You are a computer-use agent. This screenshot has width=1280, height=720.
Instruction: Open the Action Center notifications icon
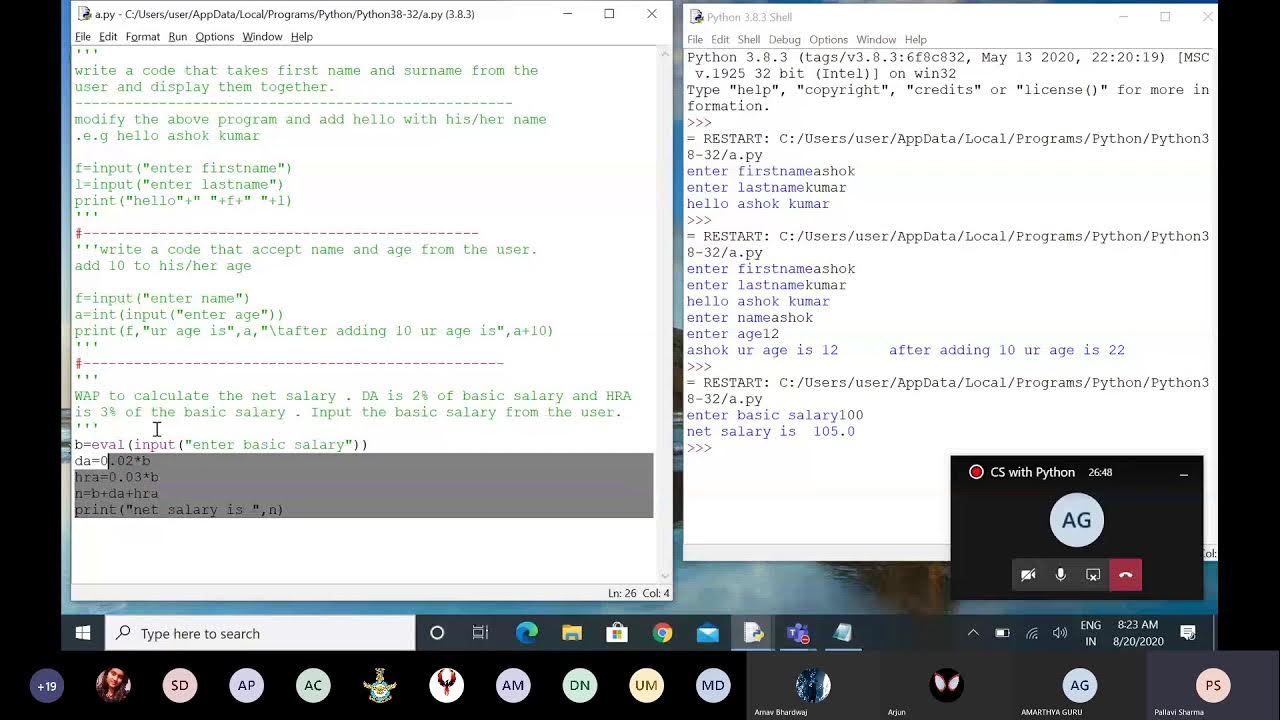1188,633
